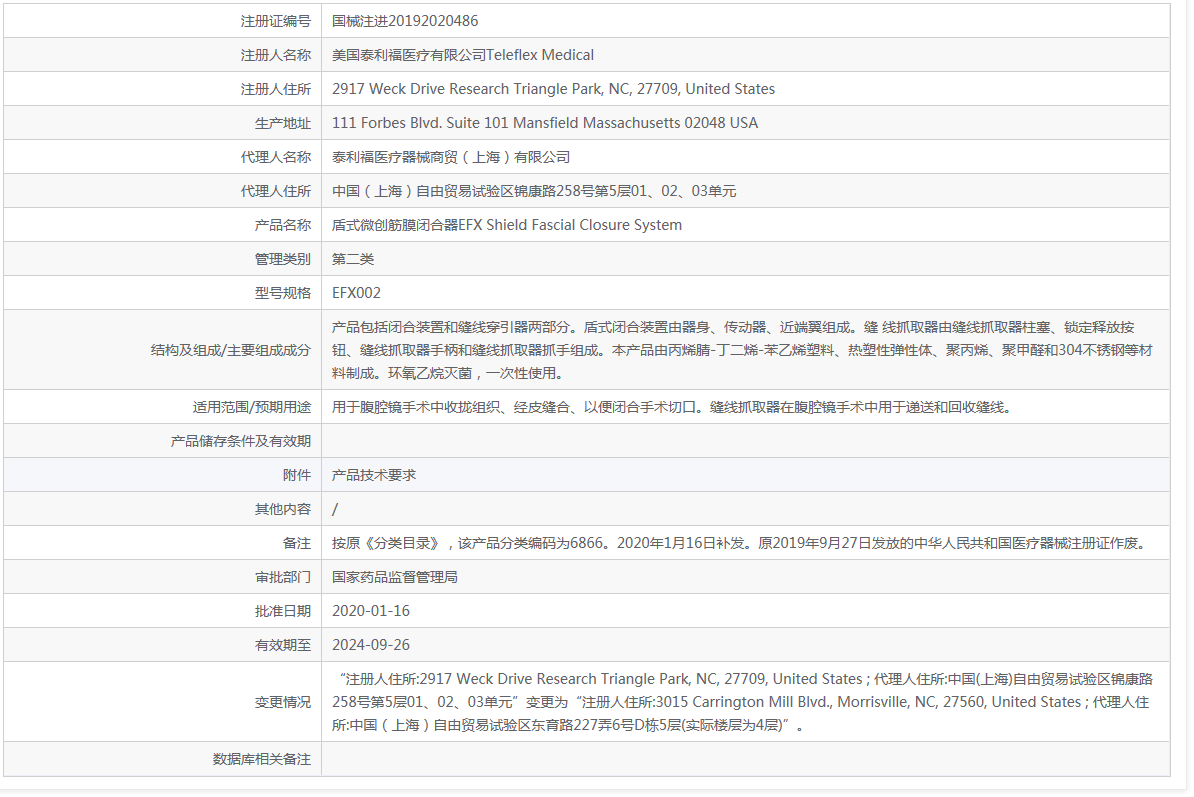Click the 变更情况 label
The height and width of the screenshot is (797, 1194).
pos(283,702)
